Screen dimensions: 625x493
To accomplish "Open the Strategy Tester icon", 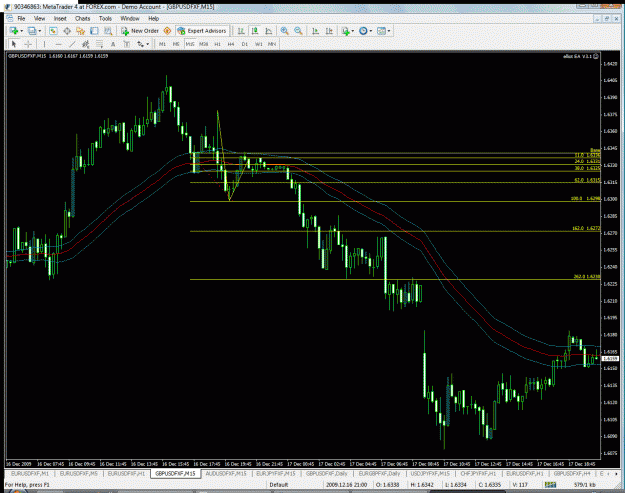I will tap(108, 31).
